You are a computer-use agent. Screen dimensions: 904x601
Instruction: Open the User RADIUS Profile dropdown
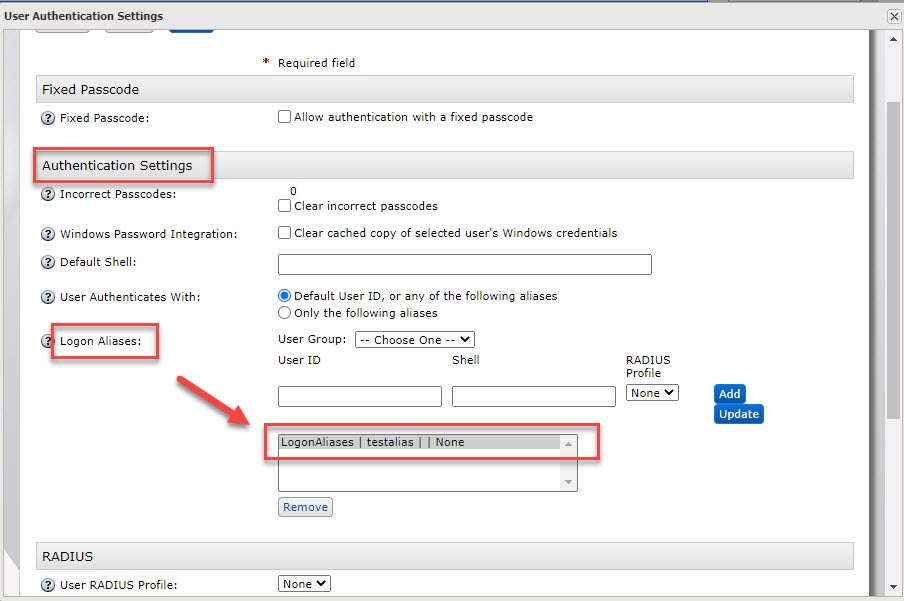pyautogui.click(x=303, y=583)
